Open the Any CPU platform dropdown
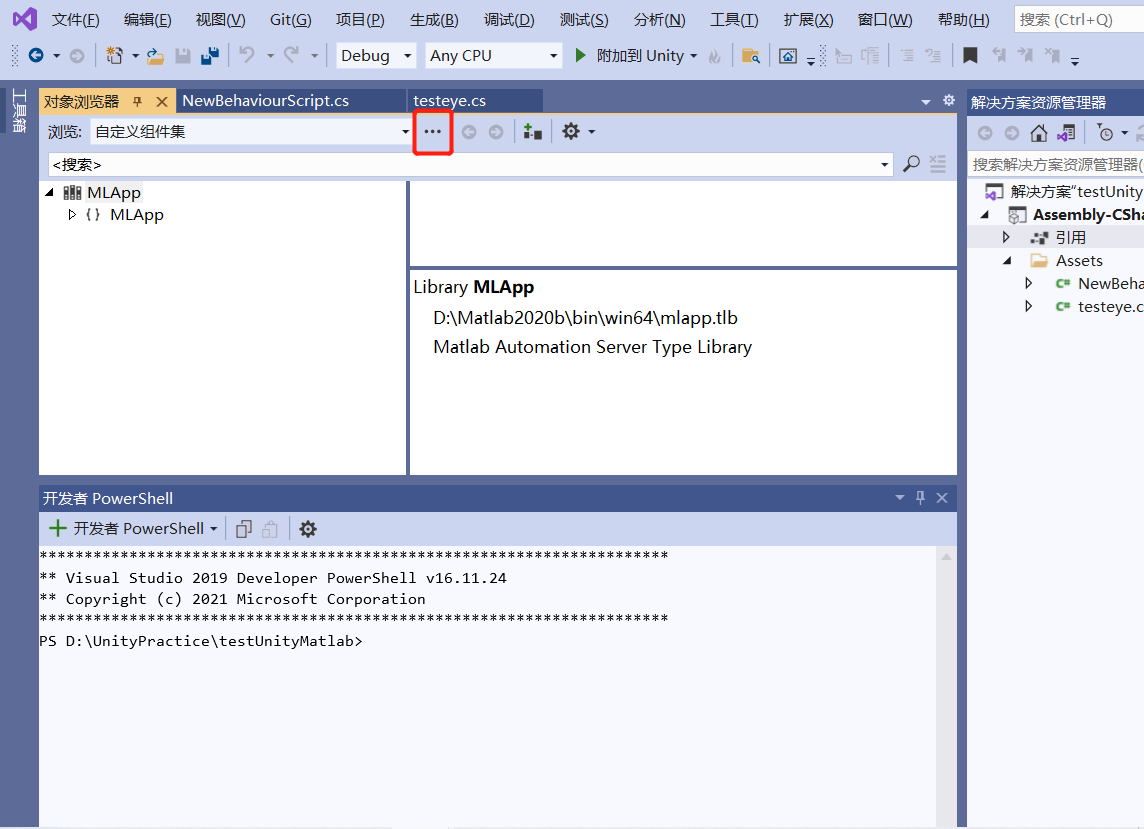The height and width of the screenshot is (829, 1144). coord(494,56)
